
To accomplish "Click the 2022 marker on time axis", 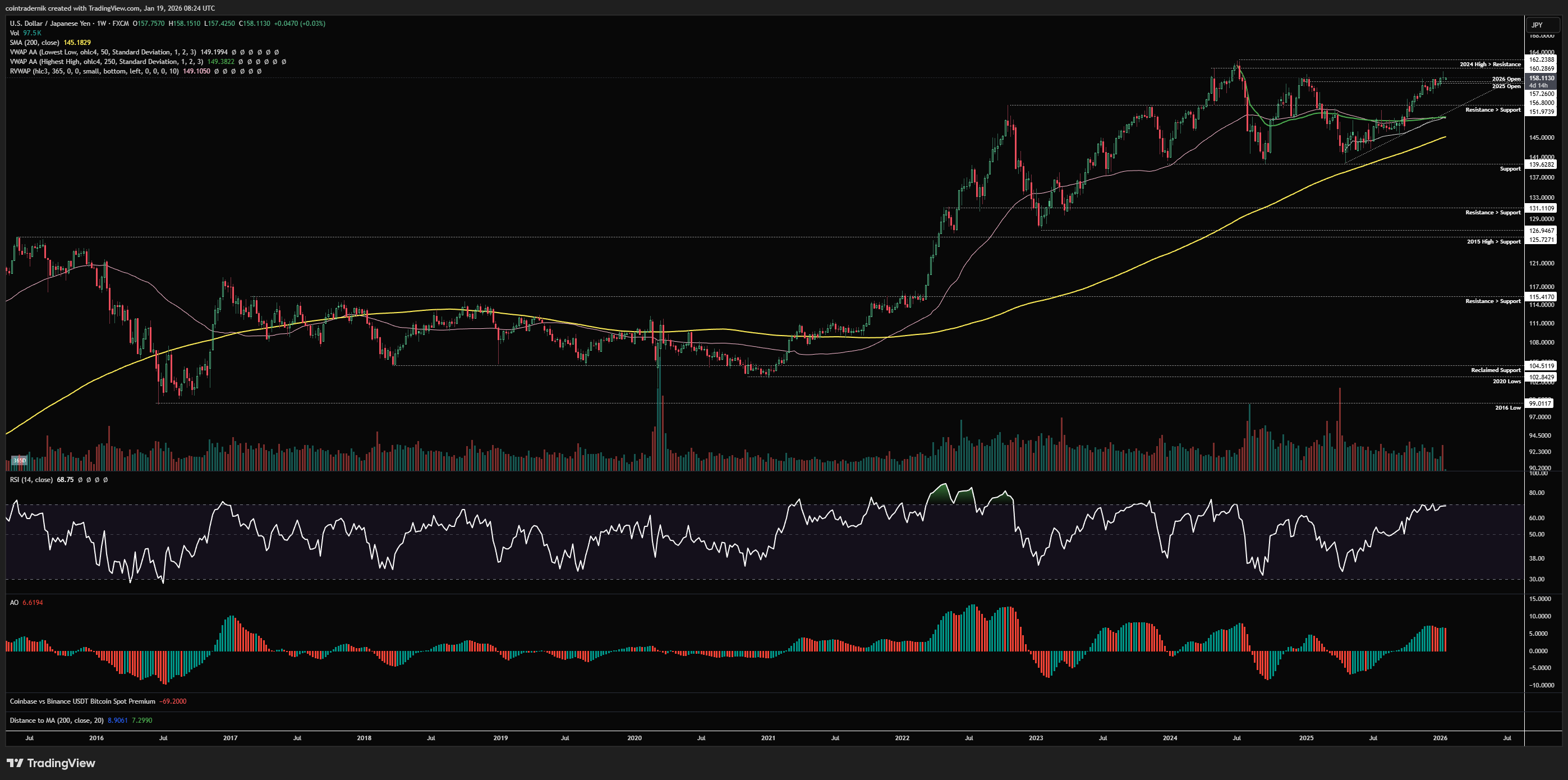I will pos(902,738).
